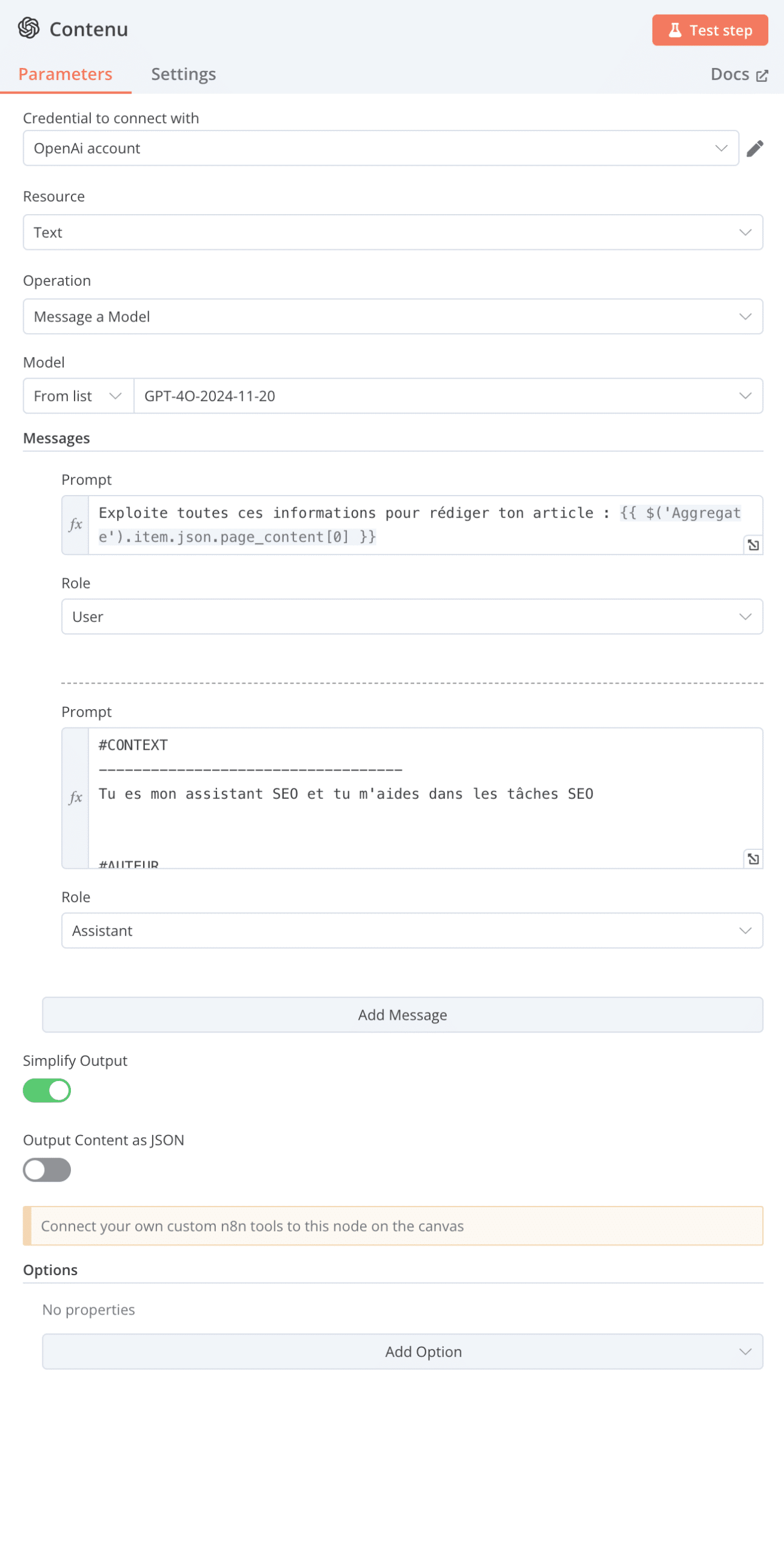Expand first prompt editor with corner arrow icon
This screenshot has width=784, height=1553.
(753, 545)
